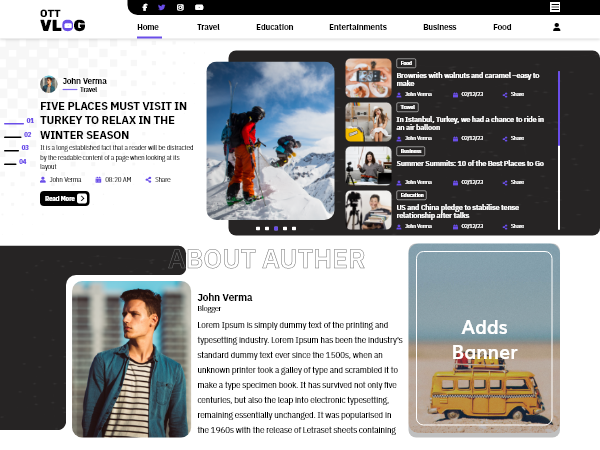Open the Food menu item
Viewport: 600px width, 450px height.
tap(502, 27)
